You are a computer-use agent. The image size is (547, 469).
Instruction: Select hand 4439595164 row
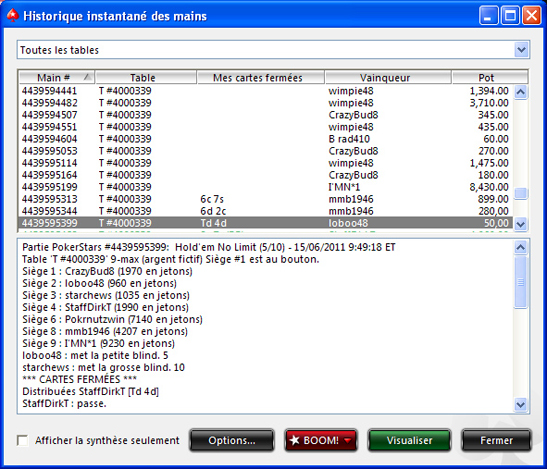coord(265,175)
